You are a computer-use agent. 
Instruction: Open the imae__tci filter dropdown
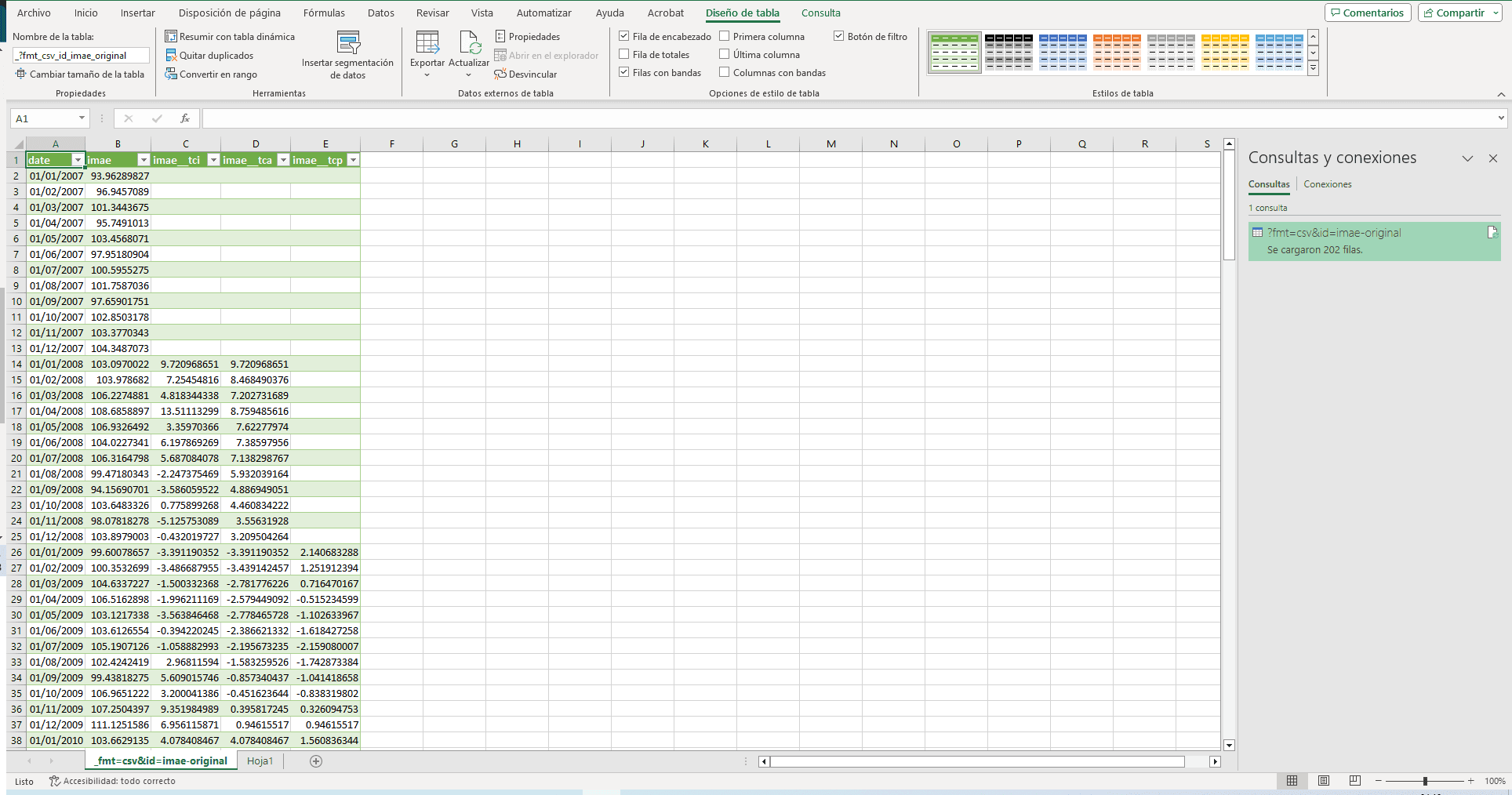(213, 160)
